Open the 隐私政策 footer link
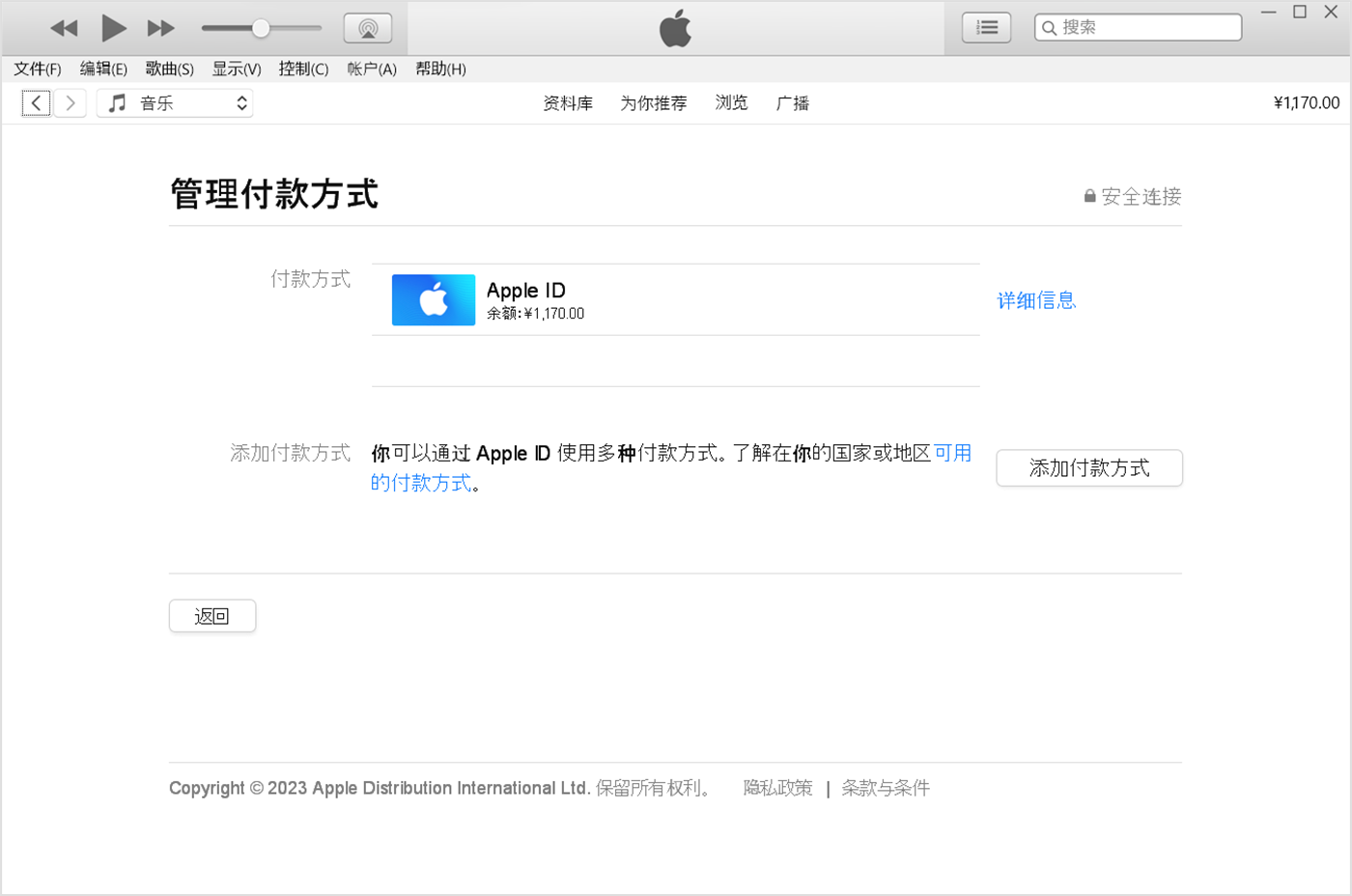 coord(777,788)
